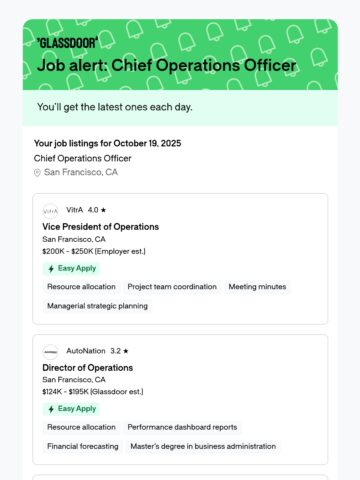Select the Financial forecasting tag
The width and height of the screenshot is (360, 480).
(83, 446)
